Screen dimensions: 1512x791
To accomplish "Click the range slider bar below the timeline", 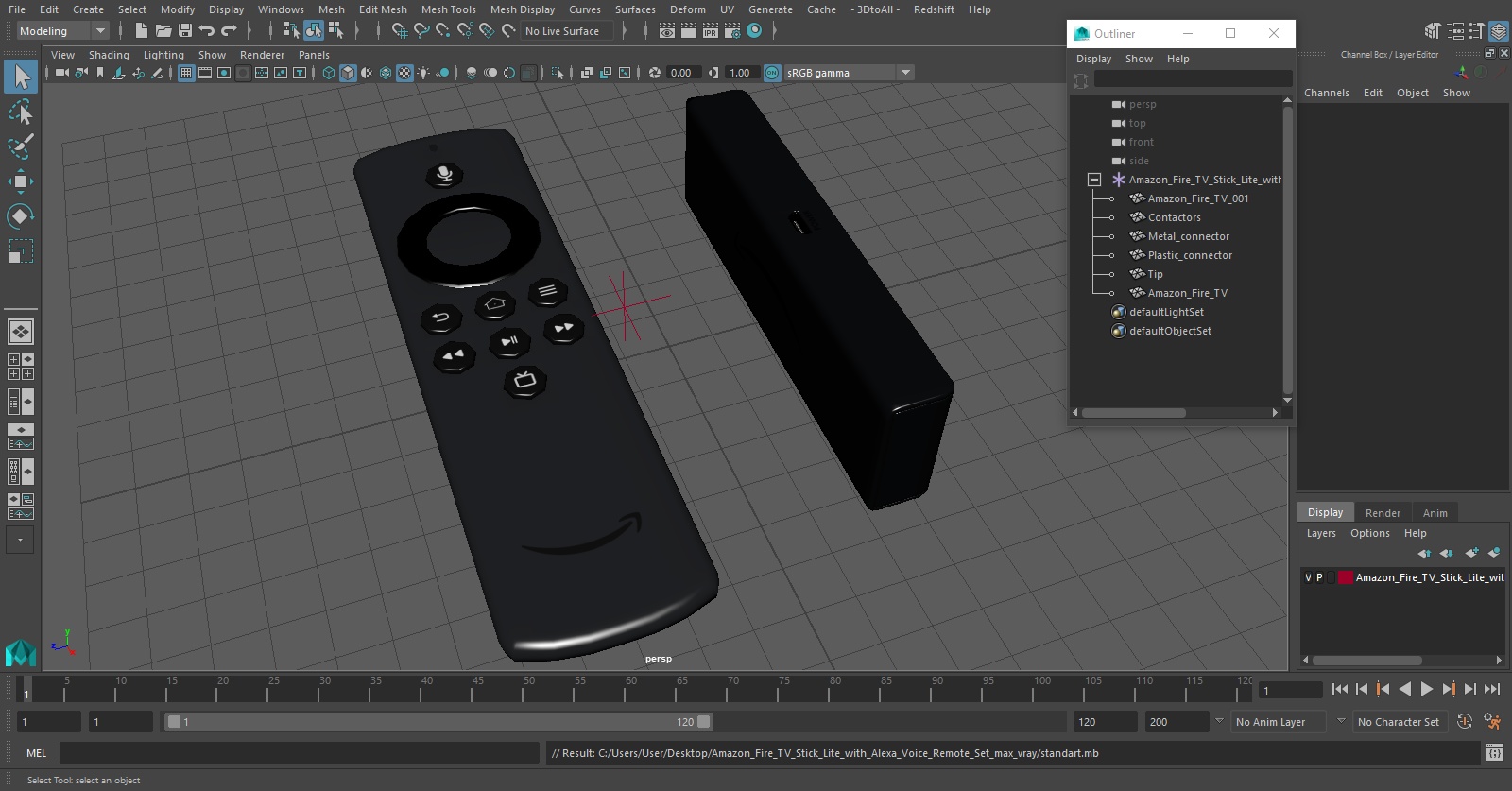I will point(438,722).
